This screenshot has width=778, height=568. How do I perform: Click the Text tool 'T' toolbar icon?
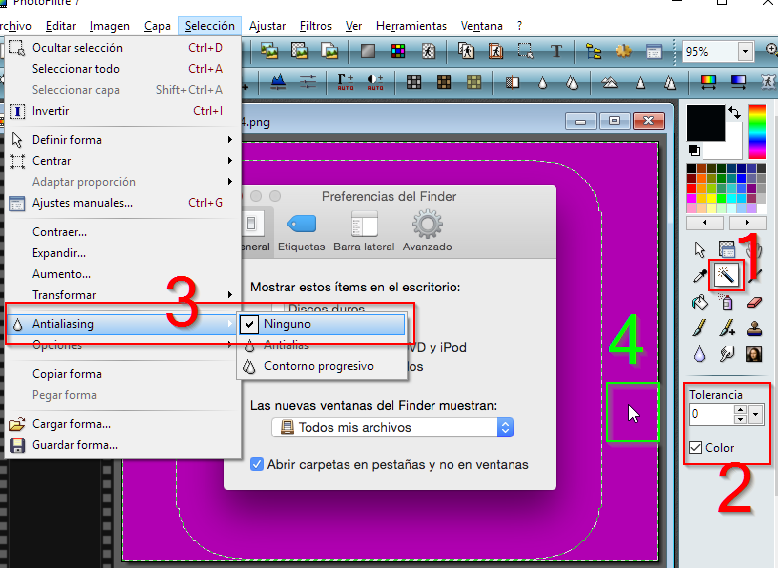point(556,51)
